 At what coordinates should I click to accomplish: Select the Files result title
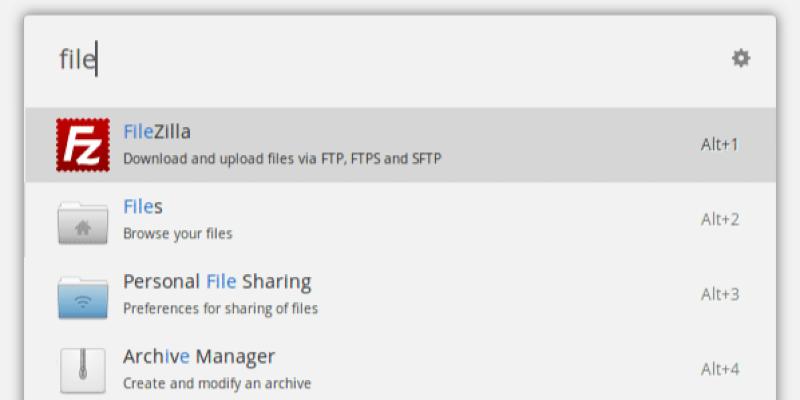click(143, 207)
